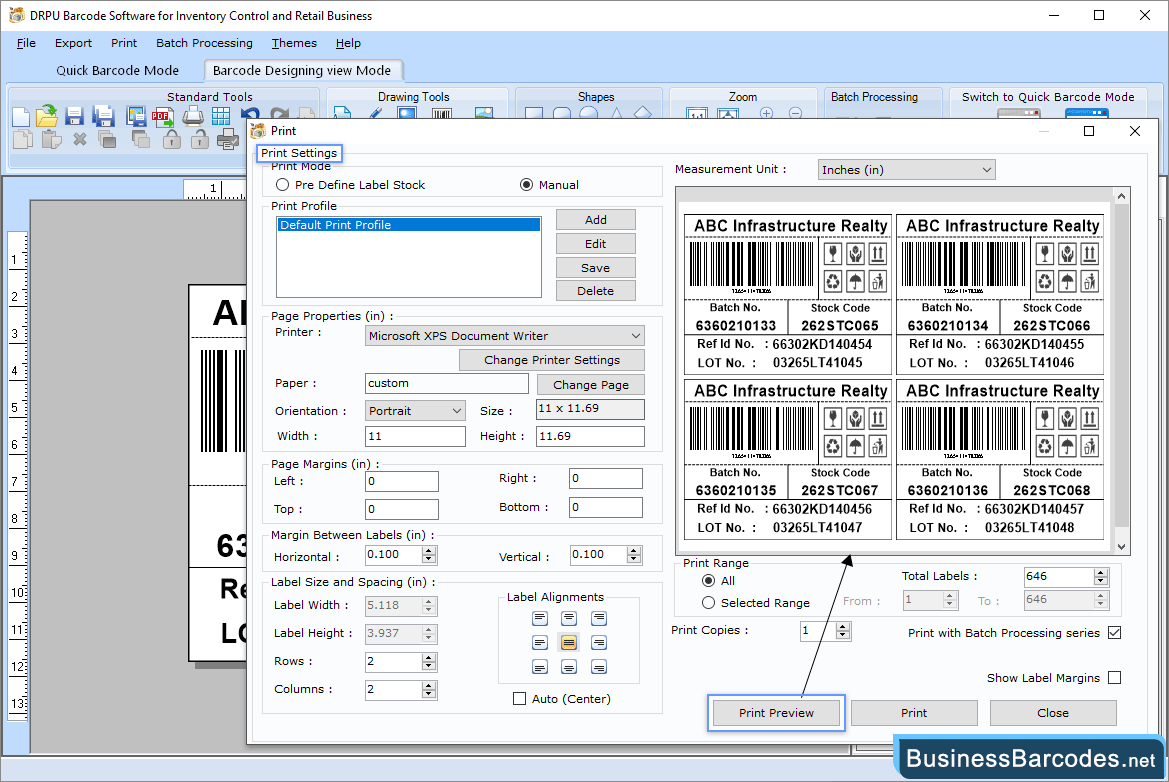1169x782 pixels.
Task: Open the File menu
Action: click(x=26, y=43)
